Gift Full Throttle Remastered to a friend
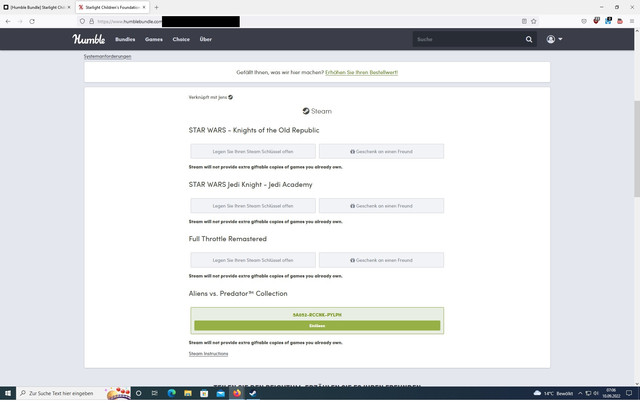Screen dimensions: 640x403 (x=381, y=260)
